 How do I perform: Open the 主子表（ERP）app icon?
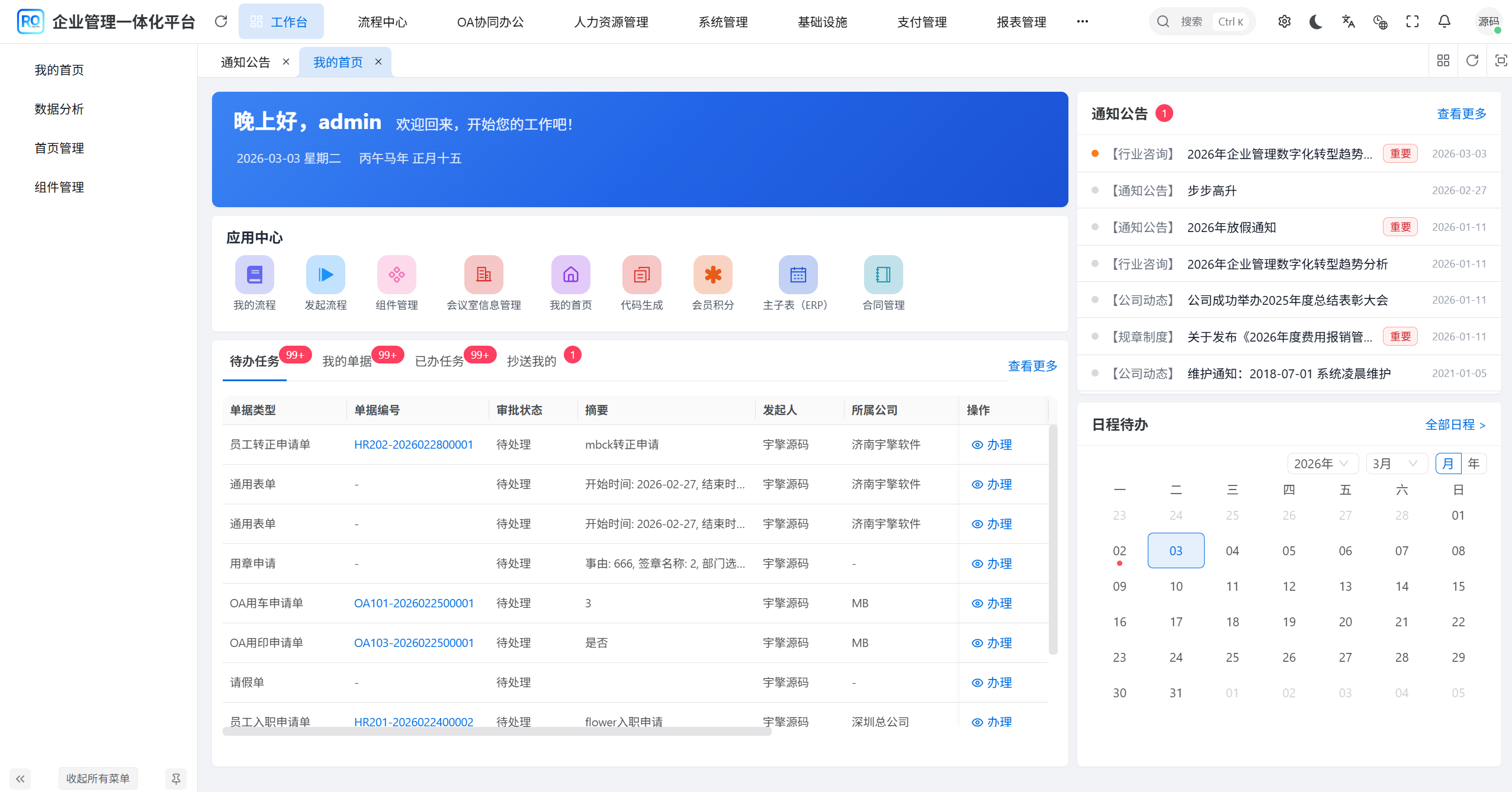coord(798,275)
